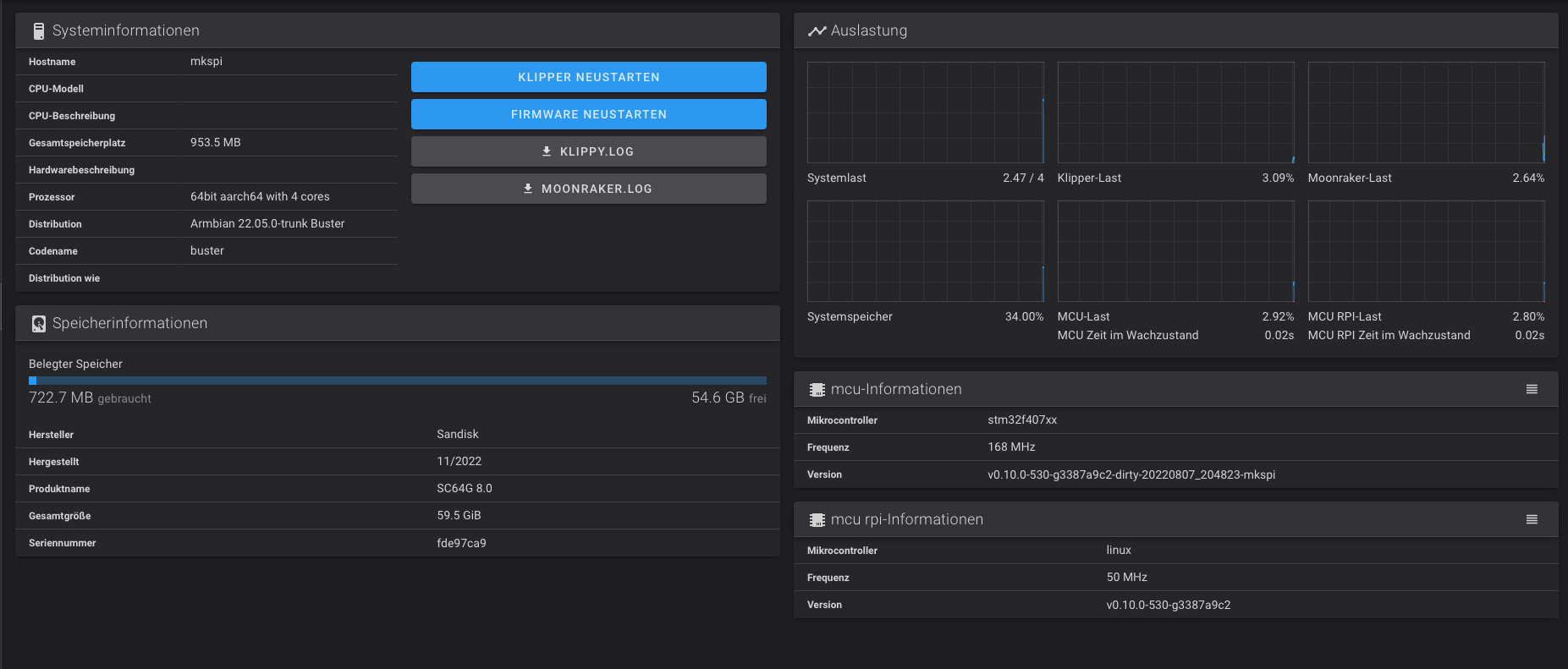Click the Speicherinformationen panel title
The image size is (1568, 669).
pos(129,323)
